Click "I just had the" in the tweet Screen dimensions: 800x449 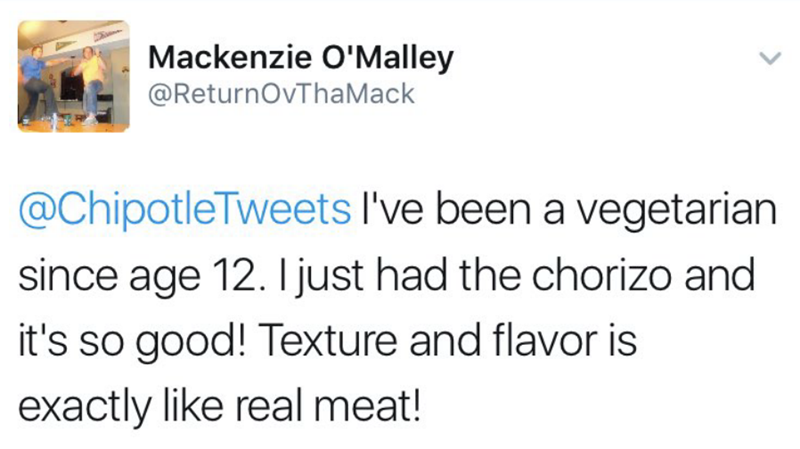tap(360, 274)
